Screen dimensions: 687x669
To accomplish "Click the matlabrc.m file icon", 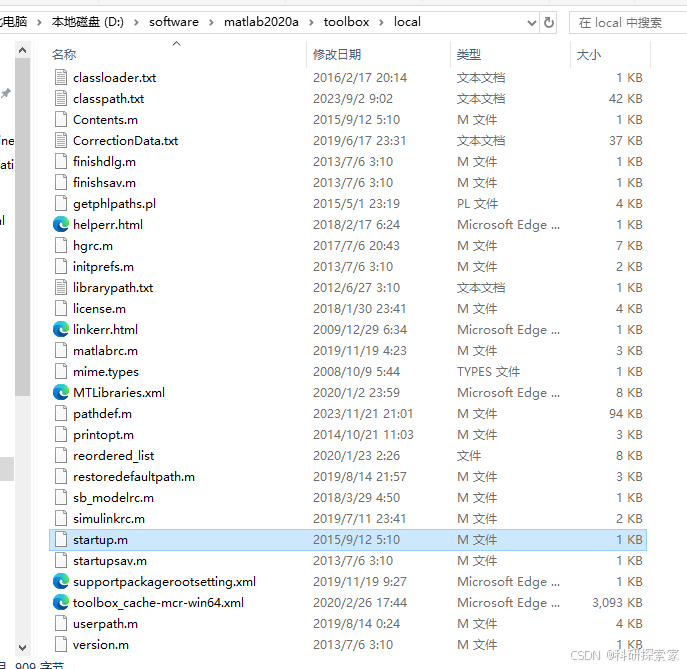I will pyautogui.click(x=61, y=350).
